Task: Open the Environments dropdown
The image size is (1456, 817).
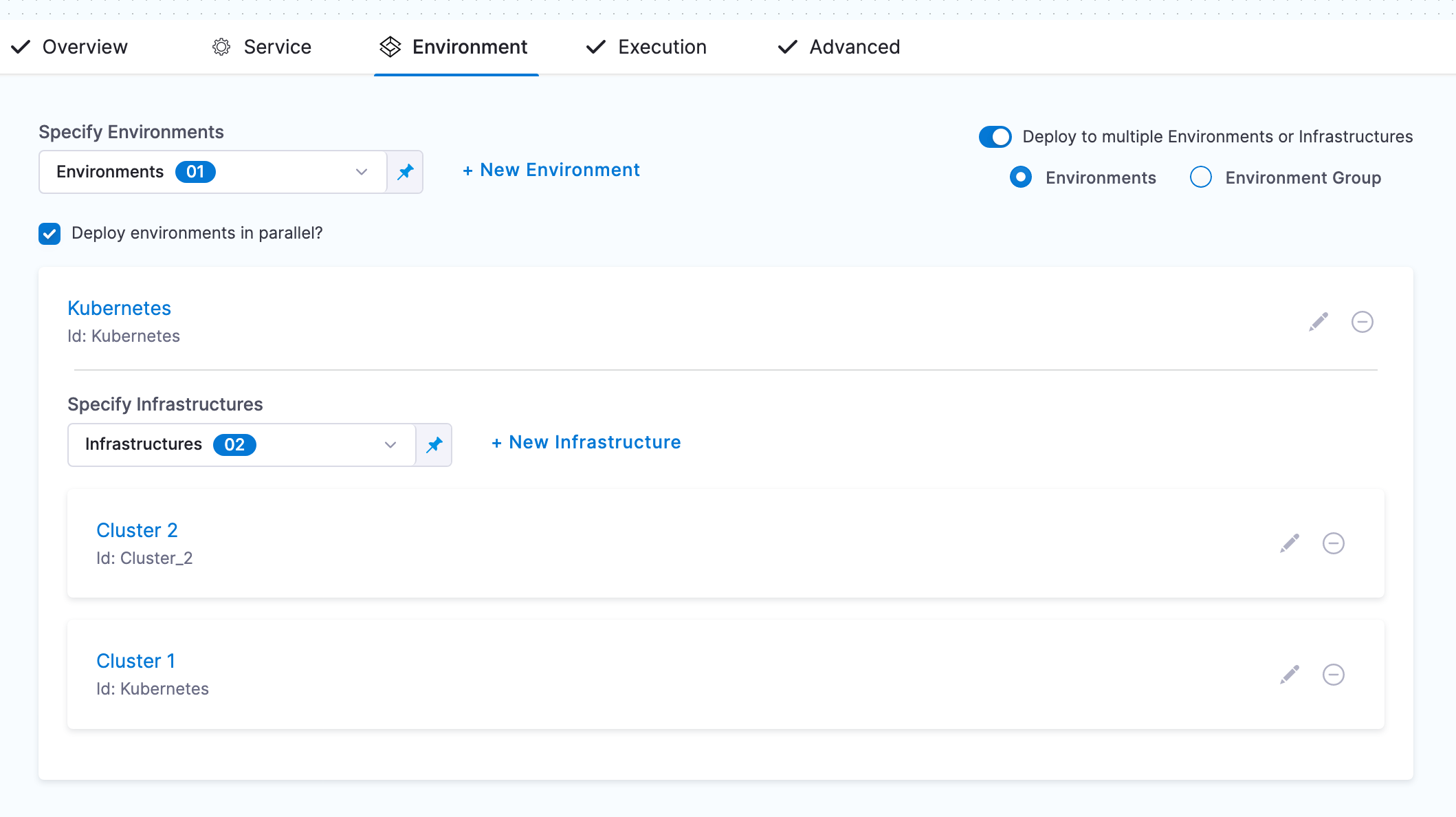Action: tap(213, 172)
